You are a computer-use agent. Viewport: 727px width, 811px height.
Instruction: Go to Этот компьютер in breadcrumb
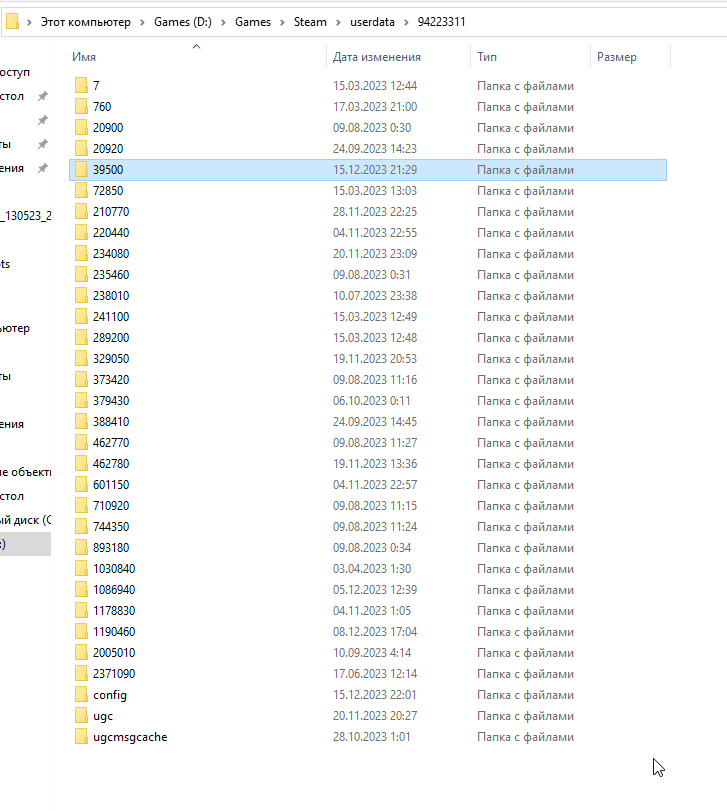(86, 22)
